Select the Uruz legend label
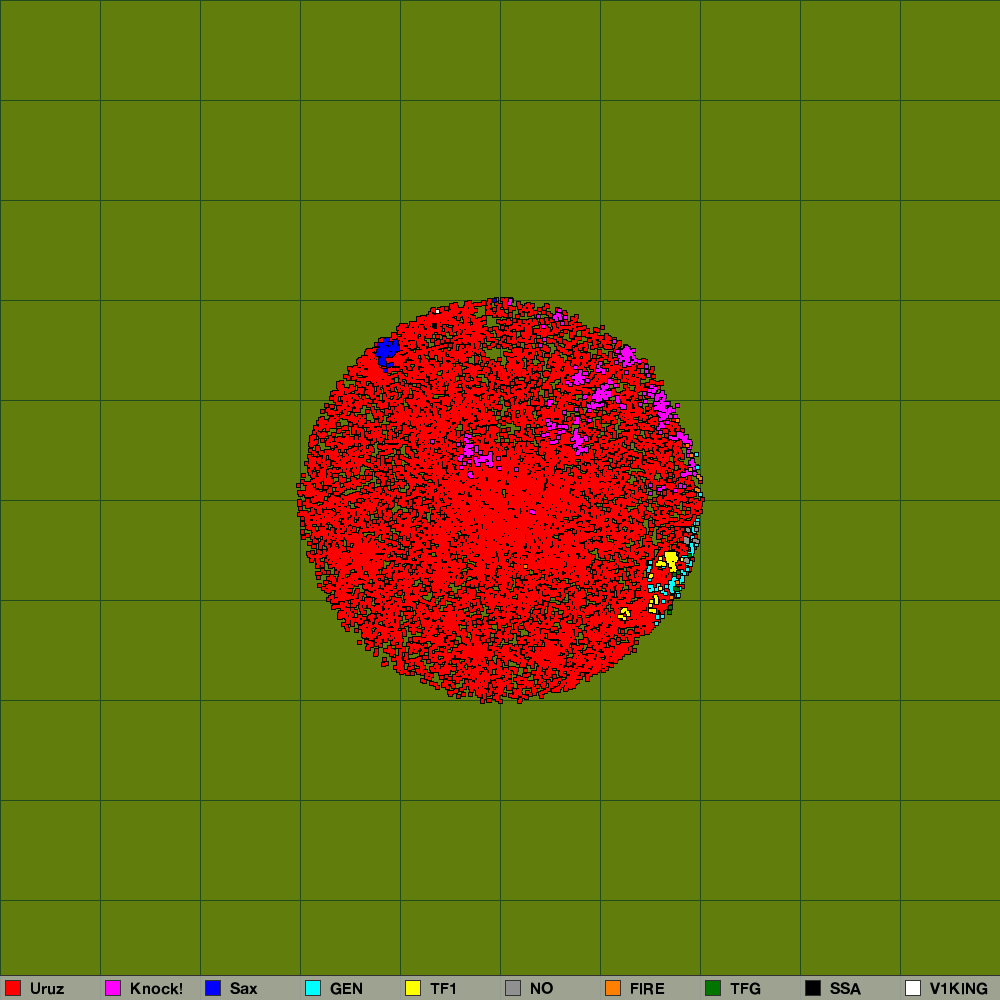Image resolution: width=1000 pixels, height=1000 pixels. pos(47,989)
